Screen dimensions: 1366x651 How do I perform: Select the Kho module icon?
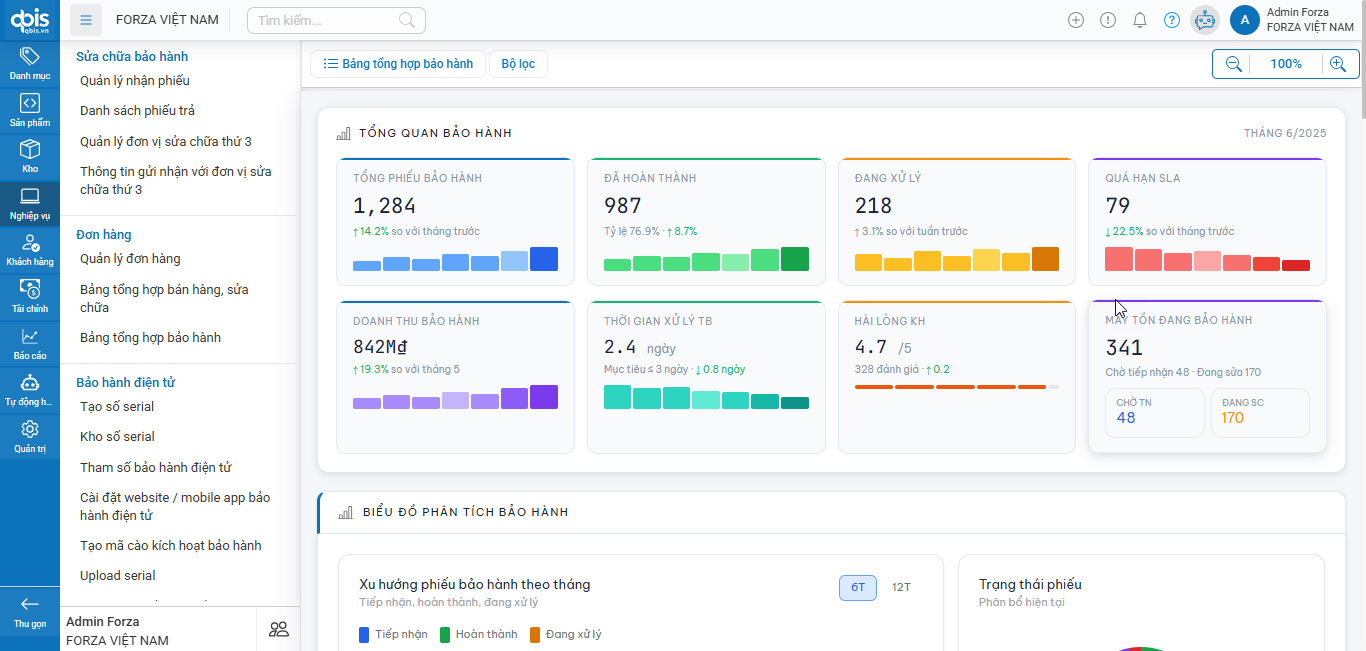pos(29,153)
